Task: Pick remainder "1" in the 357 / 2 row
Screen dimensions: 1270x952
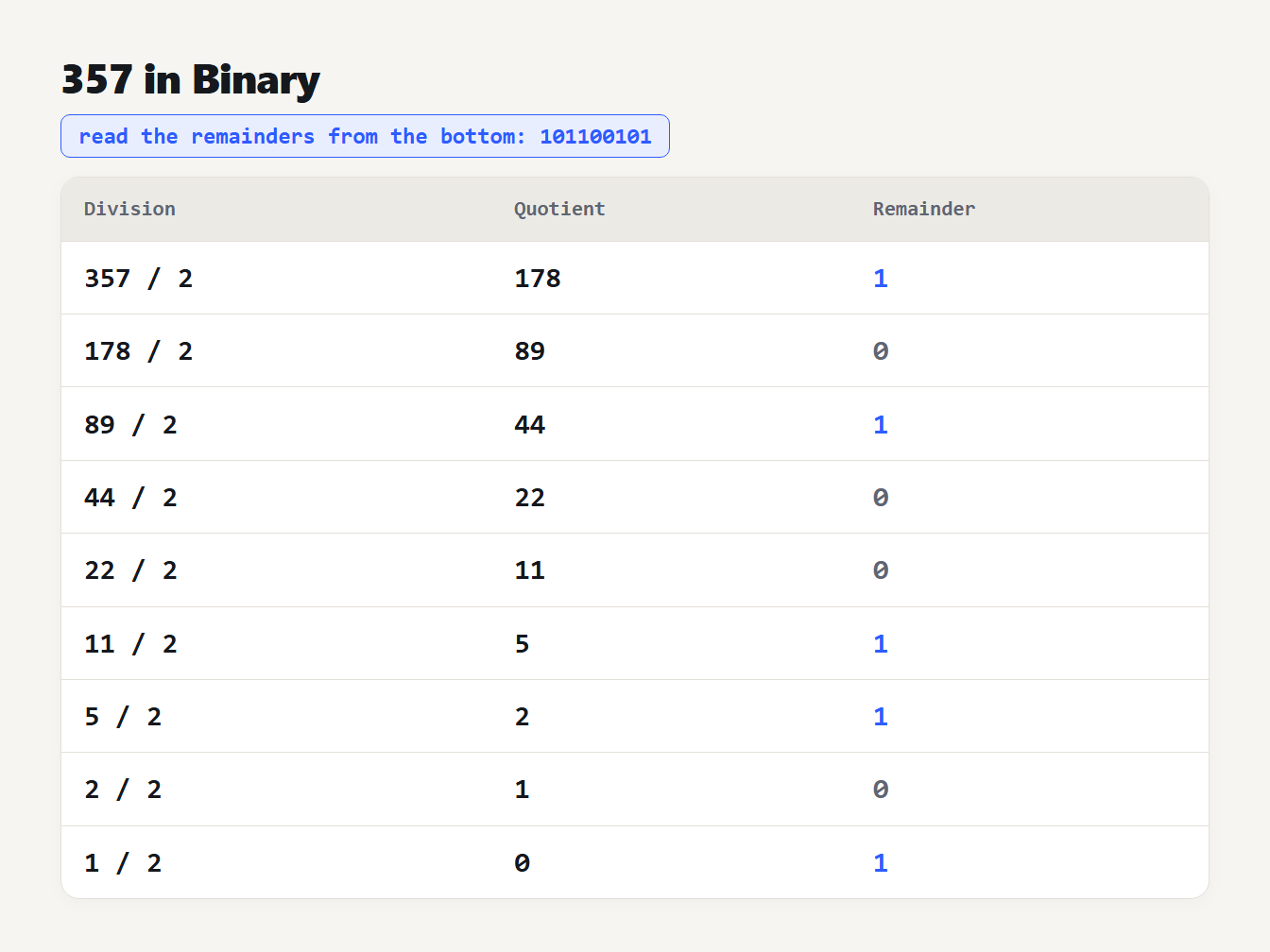Action: tap(881, 279)
